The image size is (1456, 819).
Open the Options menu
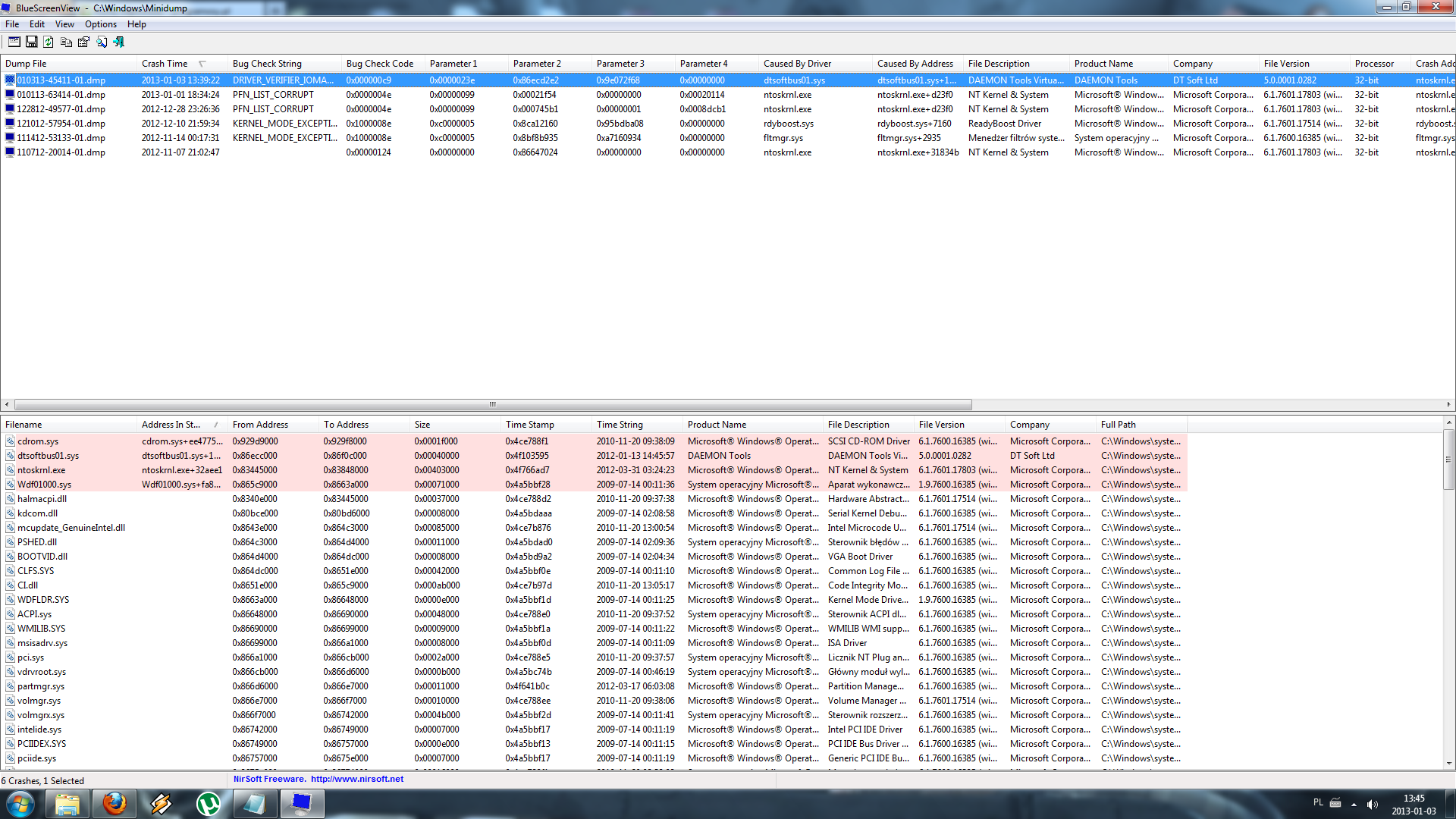101,24
